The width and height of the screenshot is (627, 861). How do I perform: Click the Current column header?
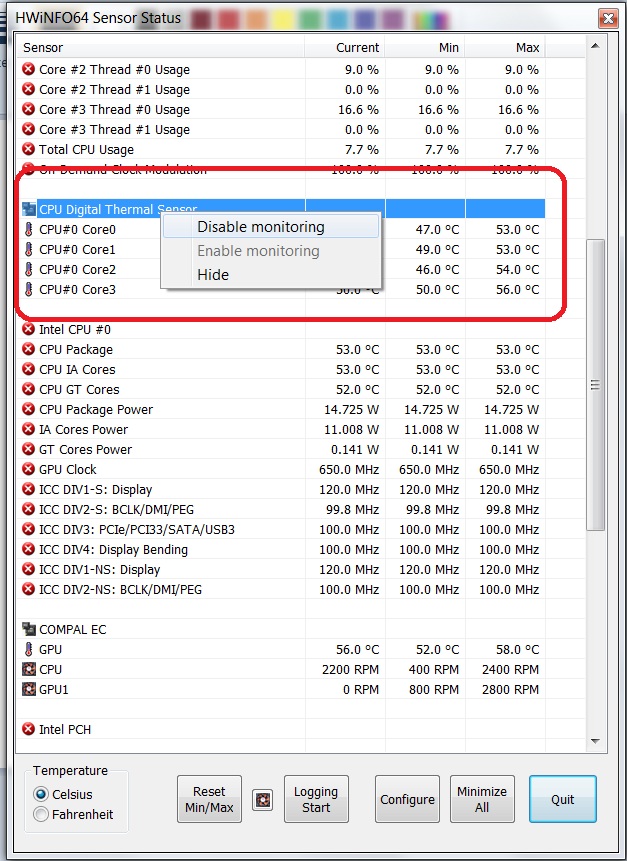tap(345, 48)
